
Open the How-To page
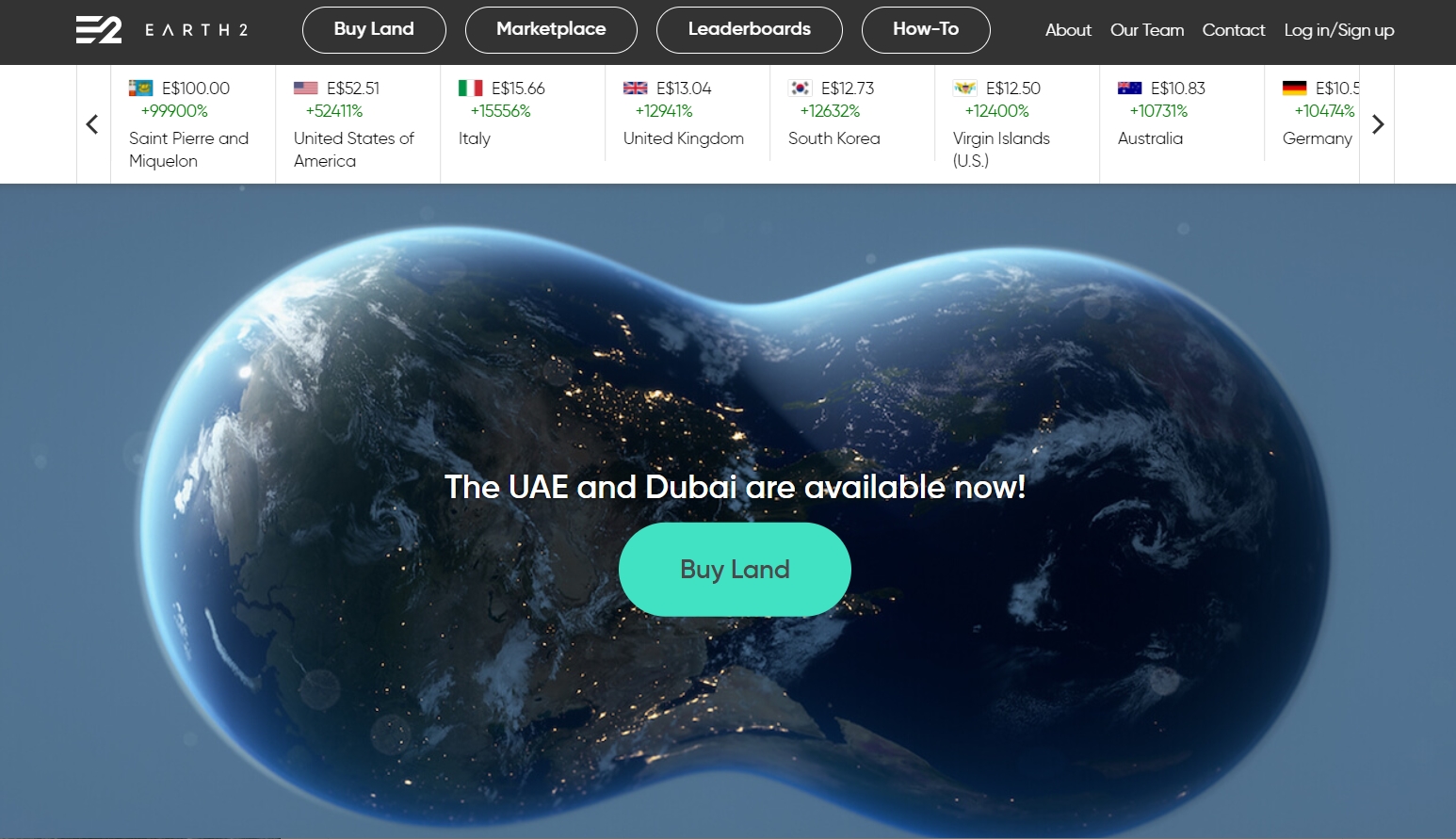926,30
